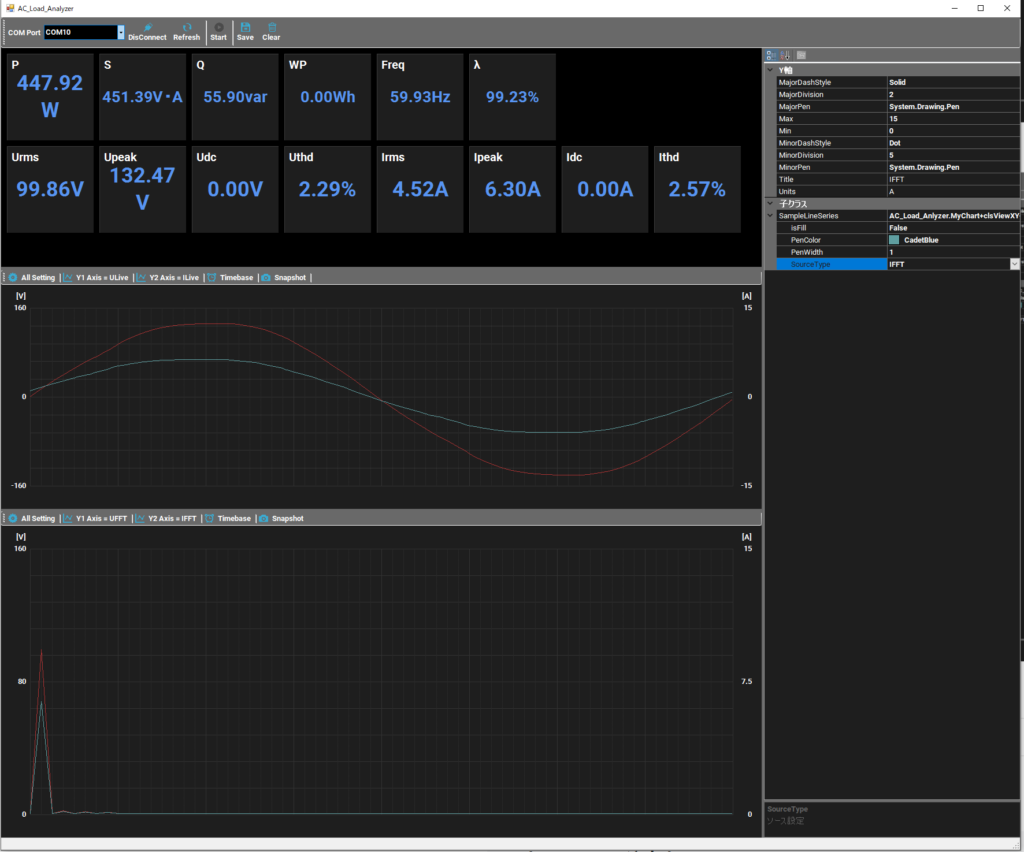The height and width of the screenshot is (852, 1024).
Task: Click the DisConnect plug icon
Action: [147, 26]
